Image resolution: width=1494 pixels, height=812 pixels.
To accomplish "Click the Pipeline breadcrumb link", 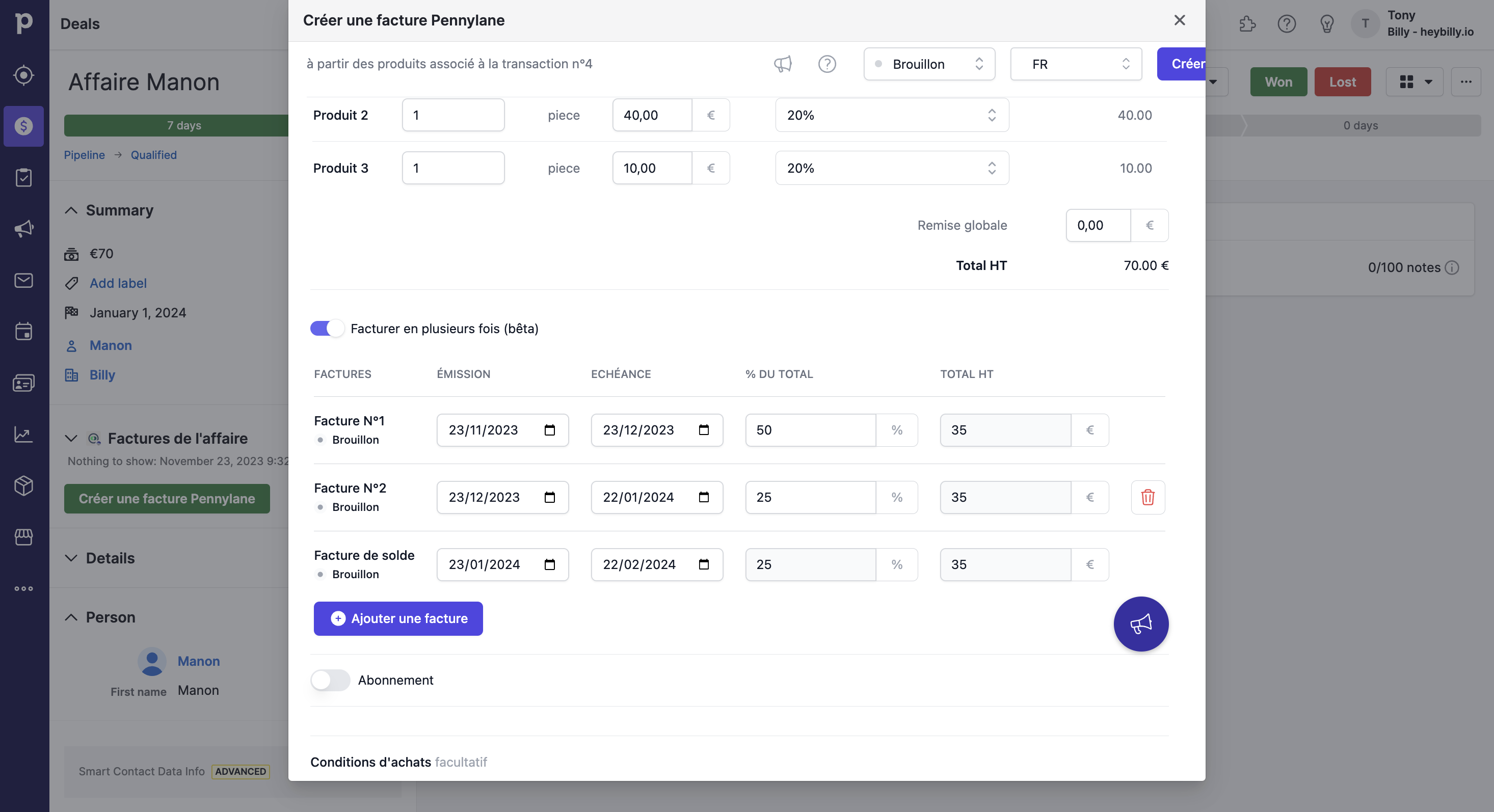I will click(x=84, y=155).
